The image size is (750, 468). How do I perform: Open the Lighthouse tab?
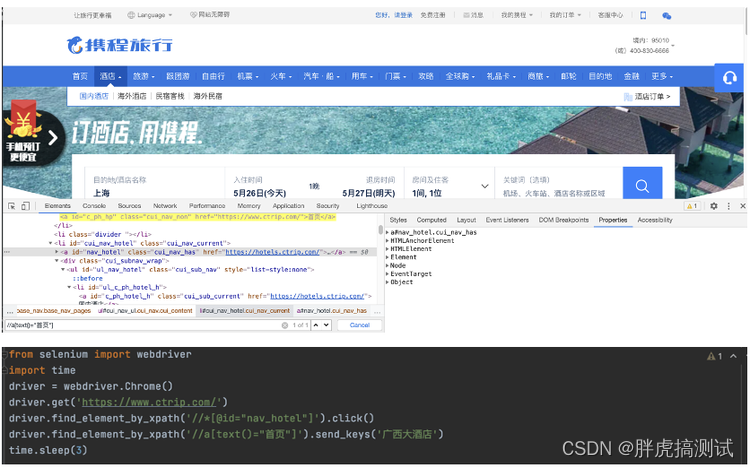point(372,206)
